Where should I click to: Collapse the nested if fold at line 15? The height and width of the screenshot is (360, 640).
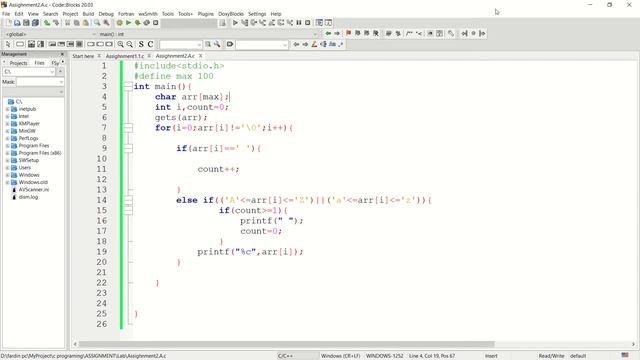tap(128, 210)
